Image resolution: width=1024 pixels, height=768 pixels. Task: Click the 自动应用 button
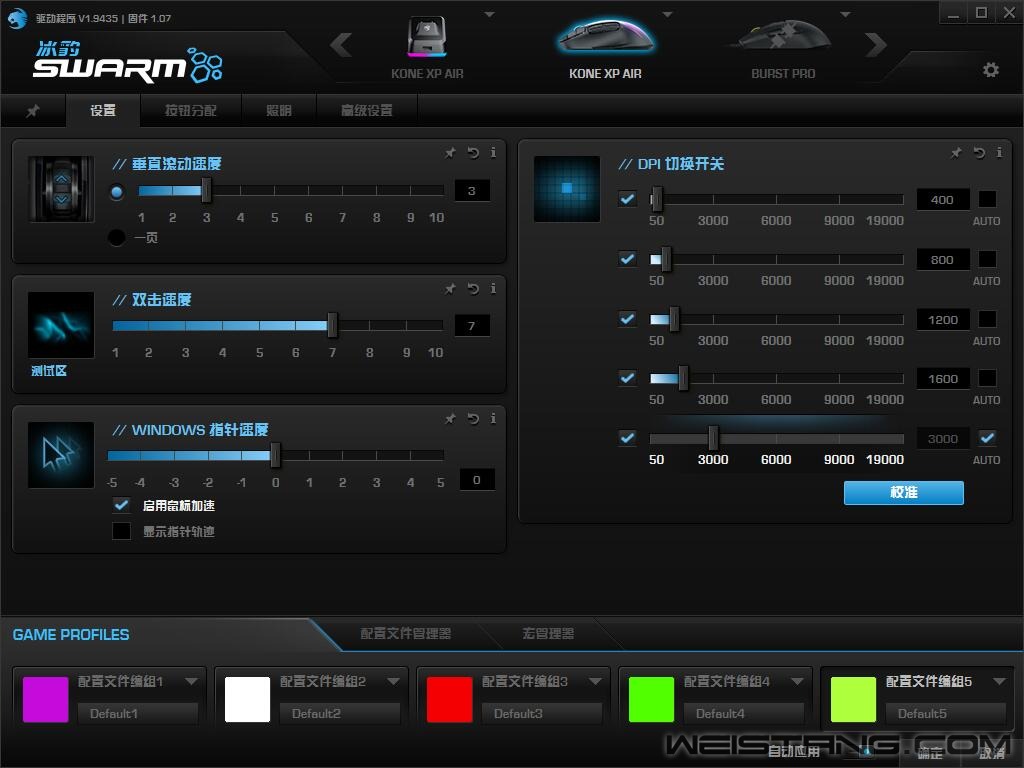(x=793, y=752)
